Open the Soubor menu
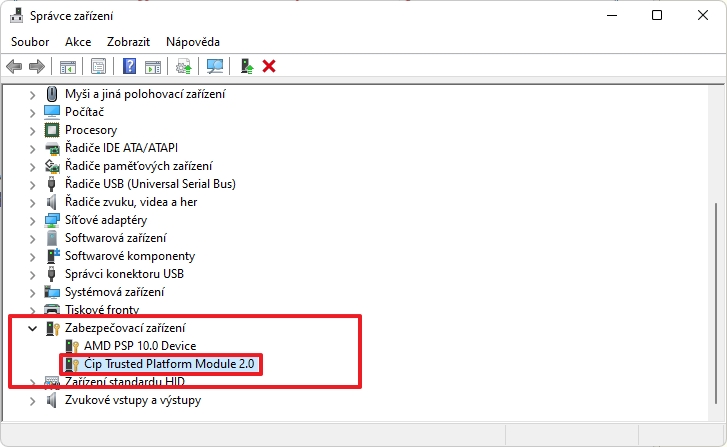Screen dimensions: 727x447 (30, 42)
